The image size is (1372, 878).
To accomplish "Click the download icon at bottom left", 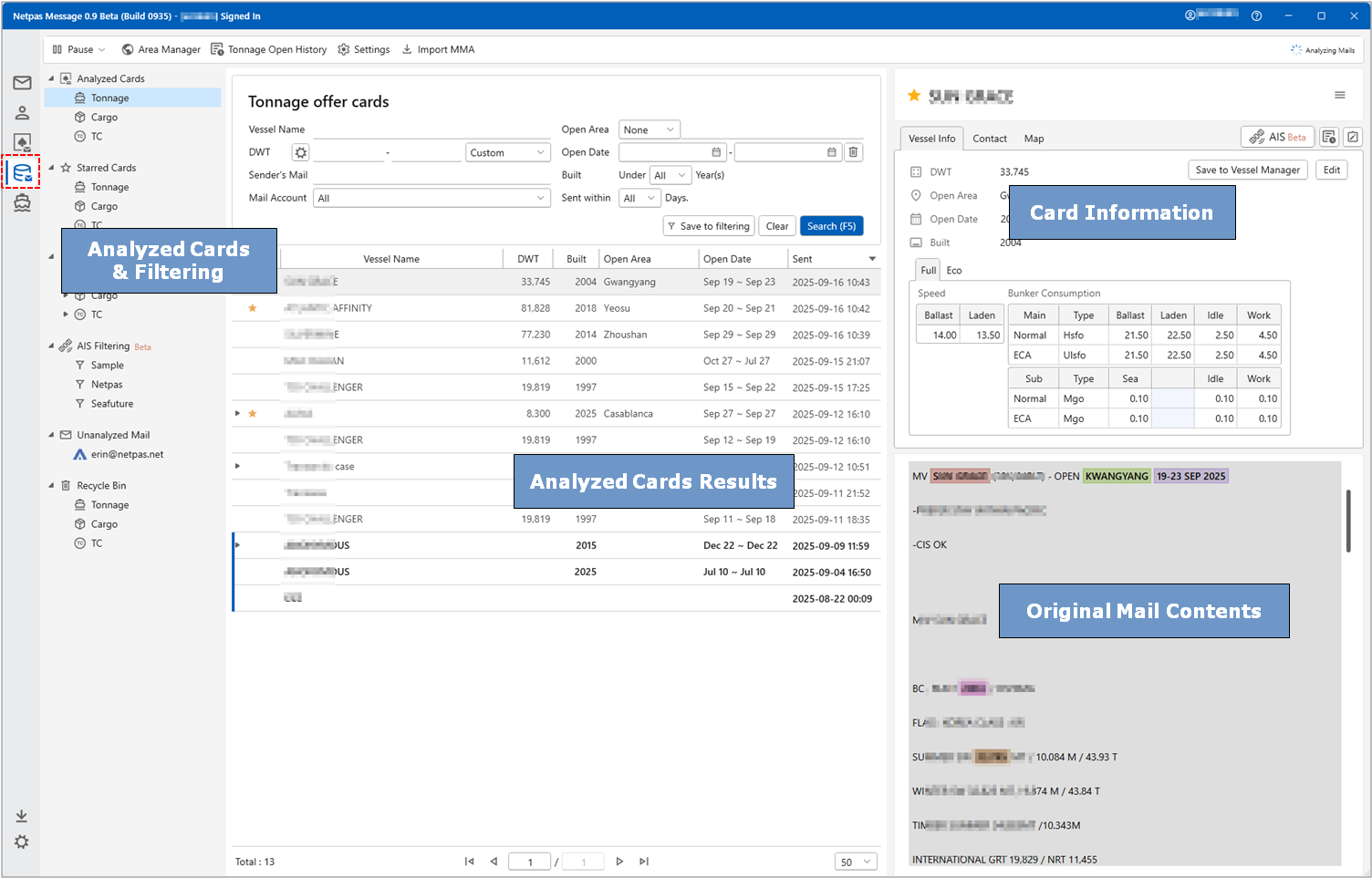I will (22, 816).
